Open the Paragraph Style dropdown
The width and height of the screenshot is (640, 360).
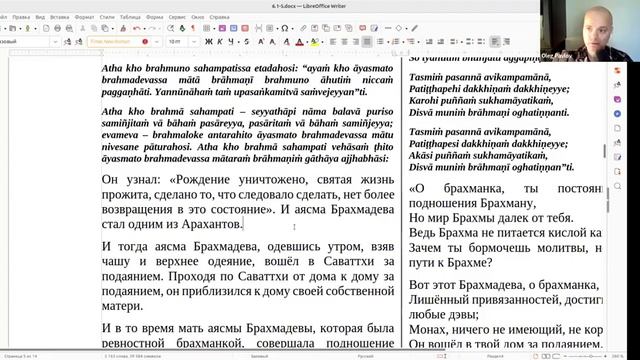[x=55, y=42]
